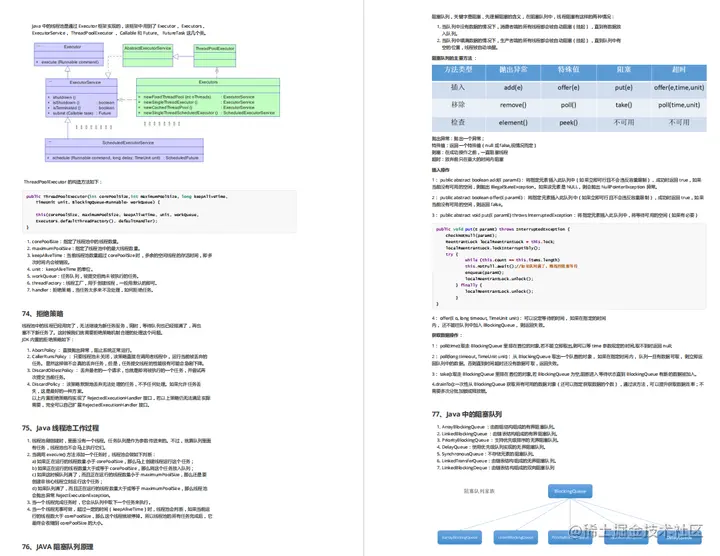Select the newSingleThreadExecutor method line
Screen dimensions: 720x556
[197, 102]
